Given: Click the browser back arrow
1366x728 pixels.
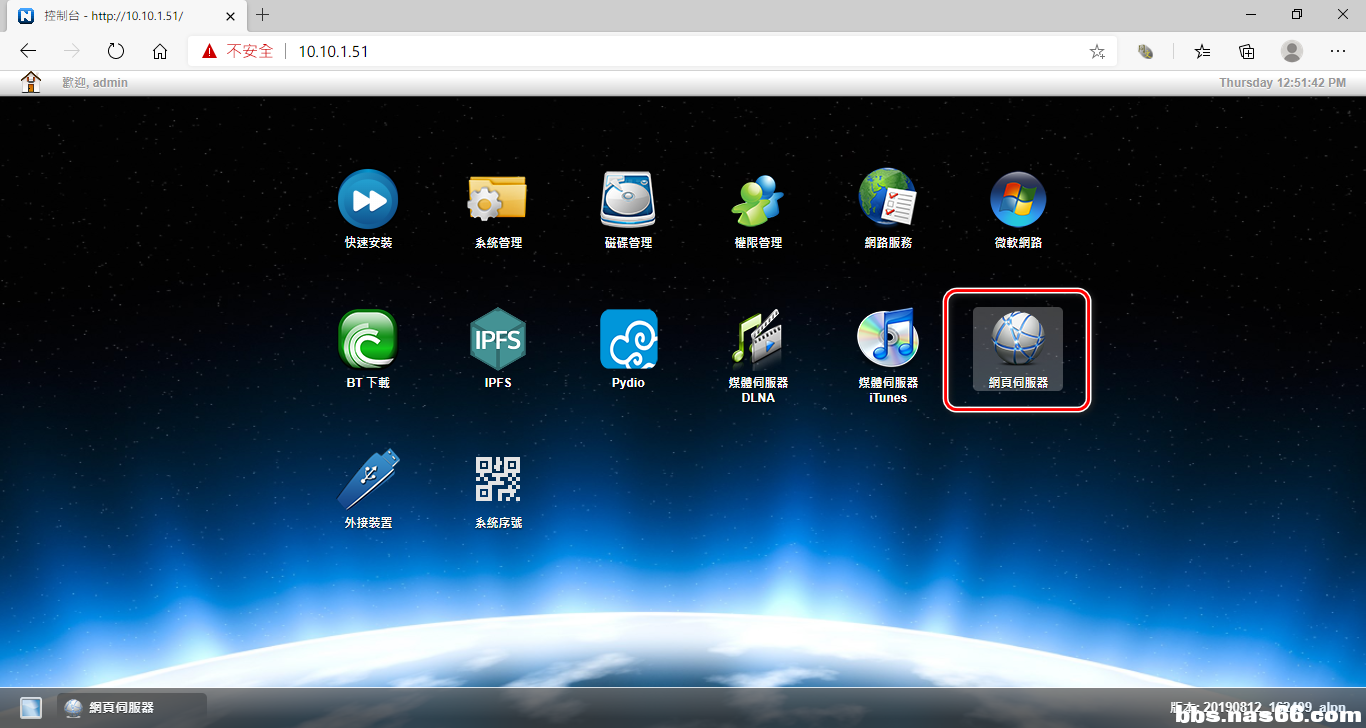Looking at the screenshot, I should click(28, 51).
